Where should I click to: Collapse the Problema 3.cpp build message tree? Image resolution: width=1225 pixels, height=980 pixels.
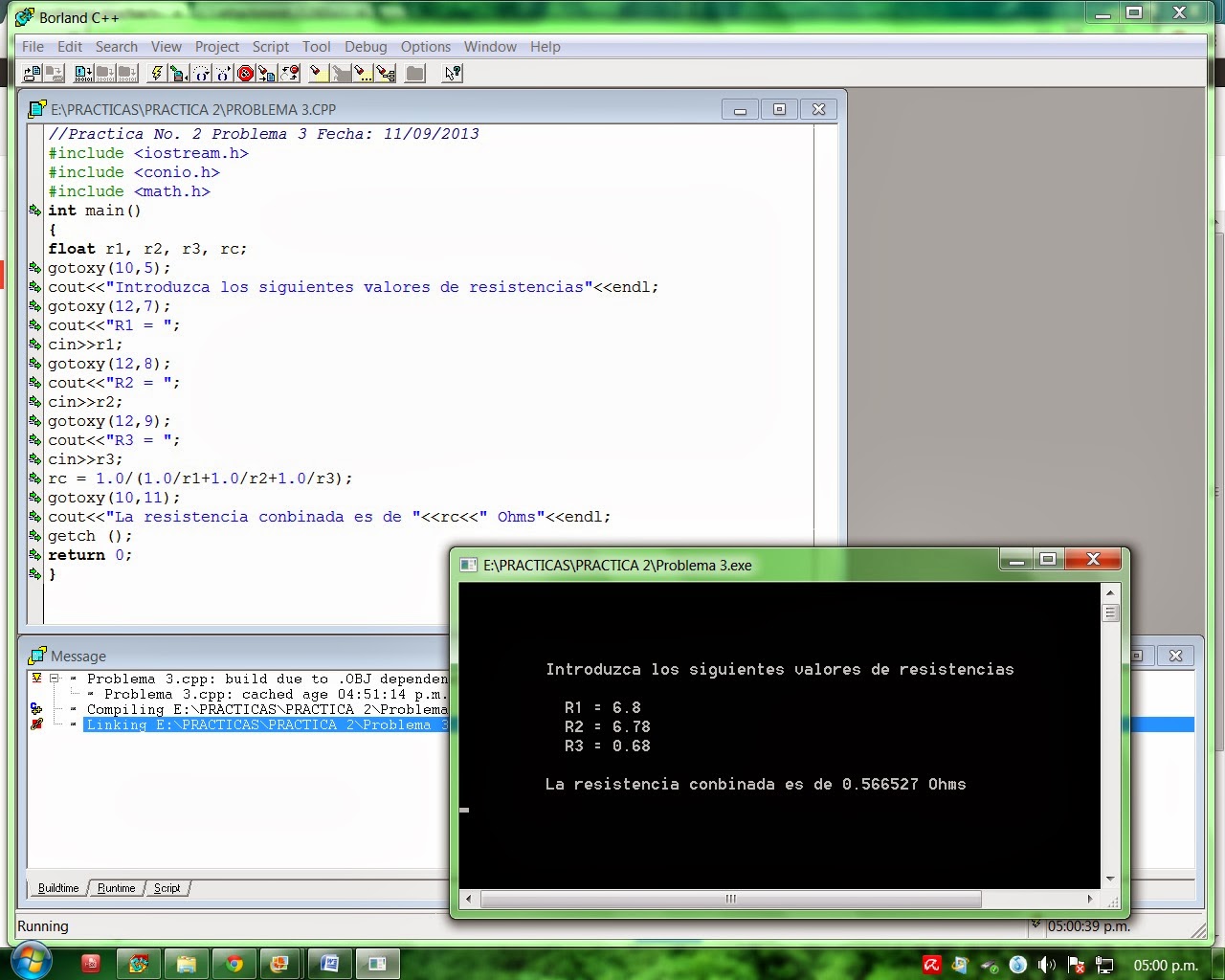pyautogui.click(x=54, y=678)
